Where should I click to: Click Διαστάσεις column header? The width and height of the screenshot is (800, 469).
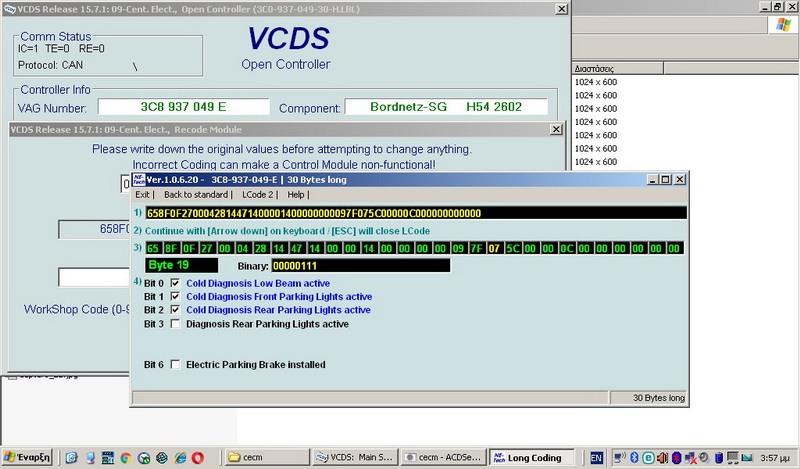tap(617, 68)
